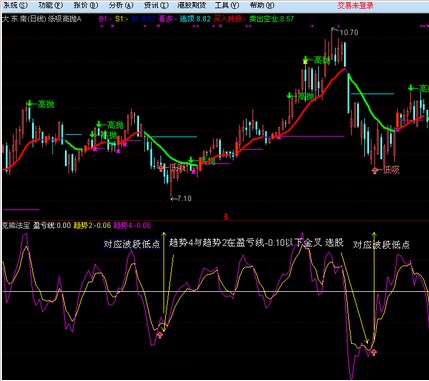The image size is (429, 381).
Task: Click the red arrow under the first oscillator trough
Action: pyautogui.click(x=160, y=335)
